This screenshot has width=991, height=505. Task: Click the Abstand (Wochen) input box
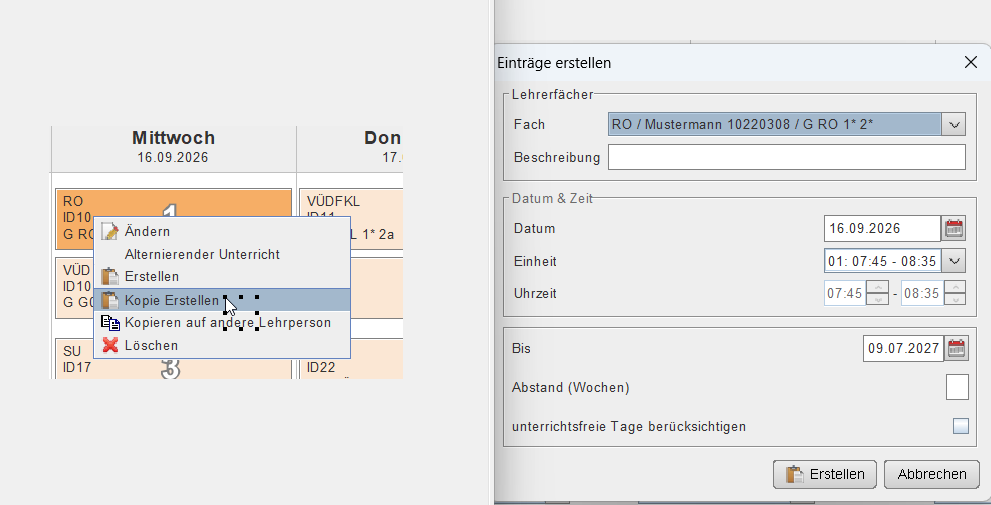[957, 387]
